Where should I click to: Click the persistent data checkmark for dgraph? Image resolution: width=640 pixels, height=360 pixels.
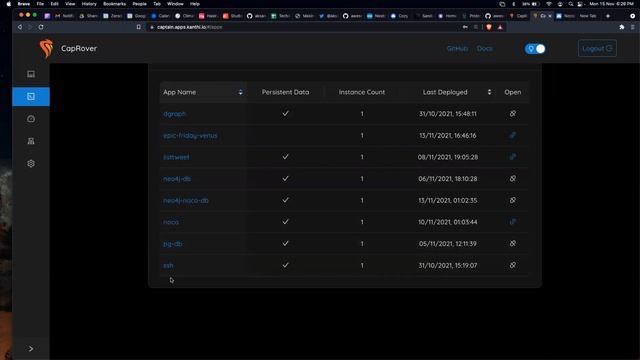285,113
